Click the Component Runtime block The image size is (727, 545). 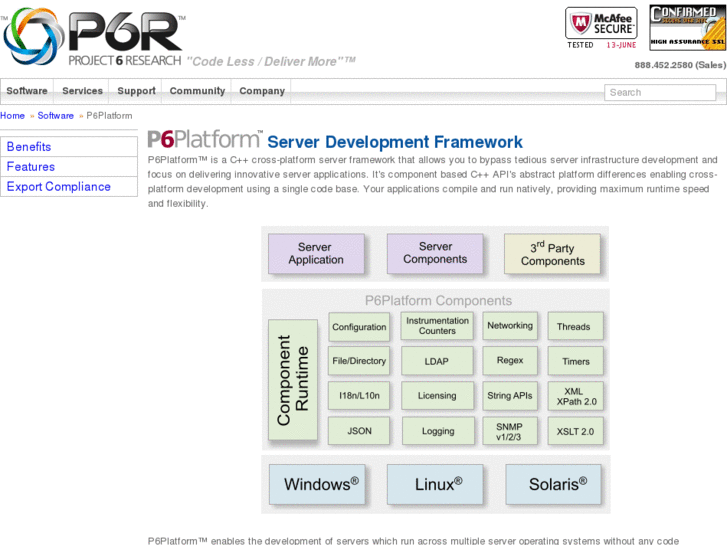[293, 379]
